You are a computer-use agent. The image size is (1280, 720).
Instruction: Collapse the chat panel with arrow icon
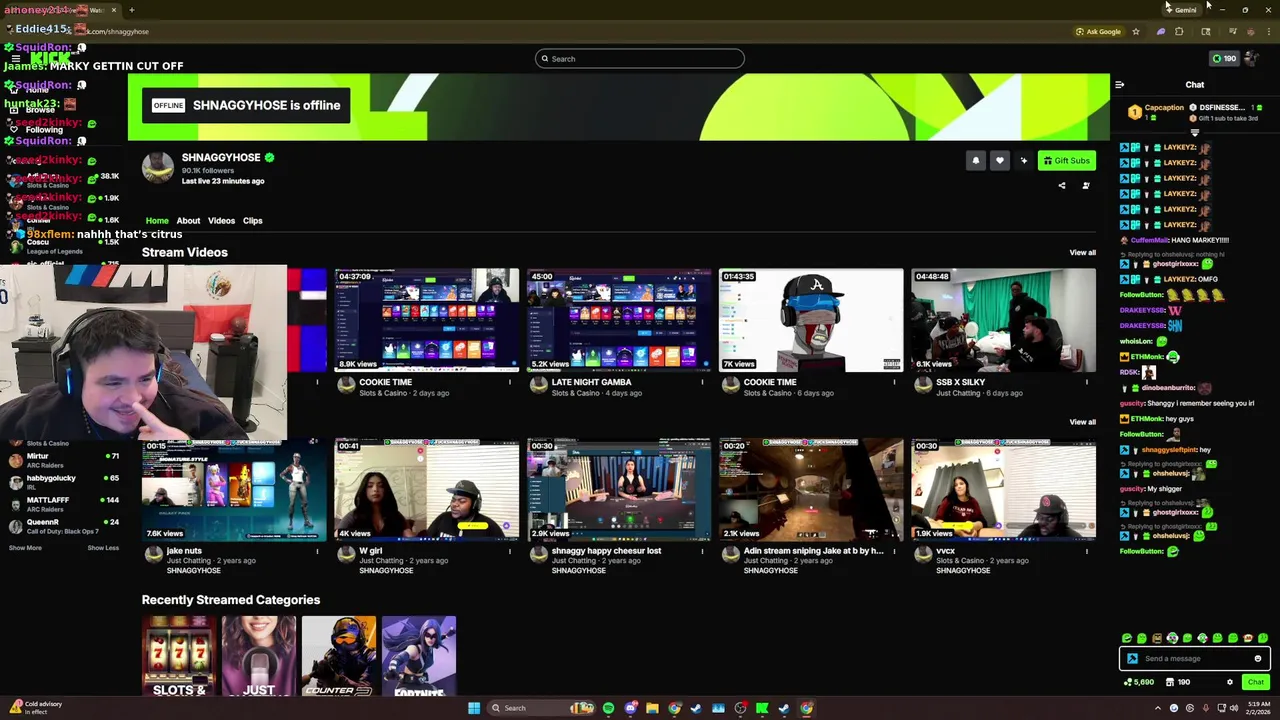pos(1119,85)
